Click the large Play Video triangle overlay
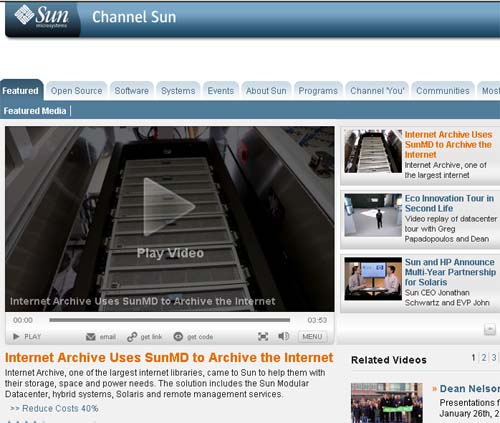Viewport: 500px width, 423px height. click(169, 207)
